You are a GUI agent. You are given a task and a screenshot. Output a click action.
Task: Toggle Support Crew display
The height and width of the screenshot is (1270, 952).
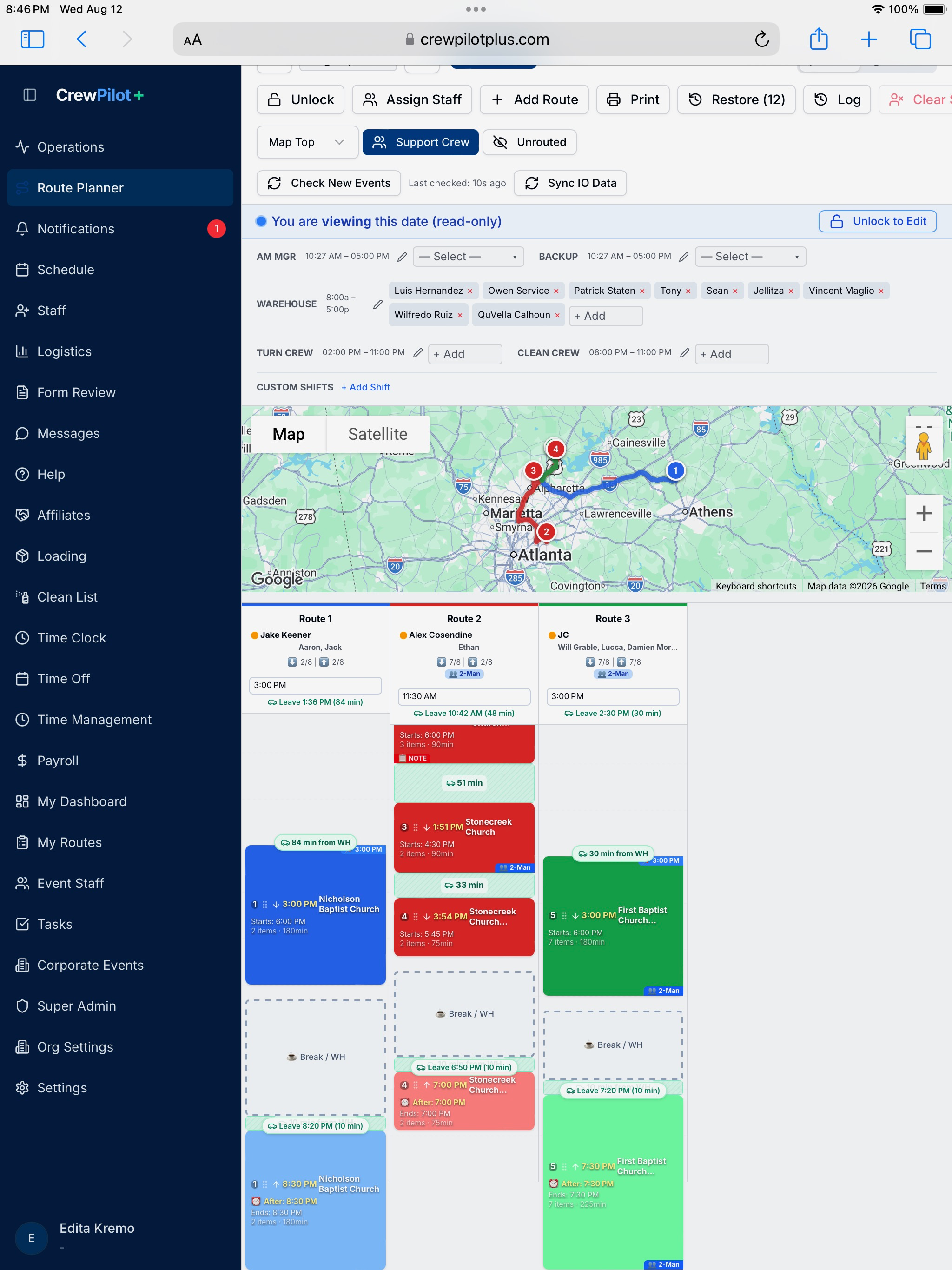click(420, 142)
